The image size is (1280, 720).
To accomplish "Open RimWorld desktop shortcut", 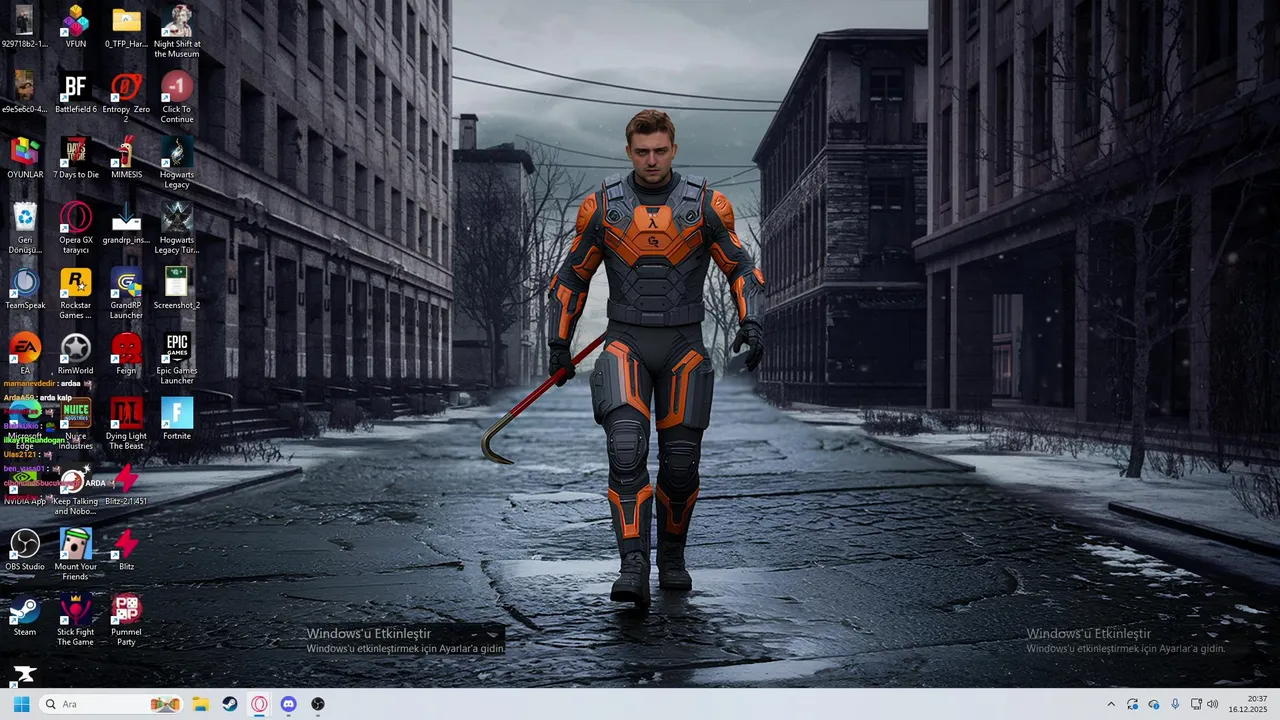I will pyautogui.click(x=75, y=354).
